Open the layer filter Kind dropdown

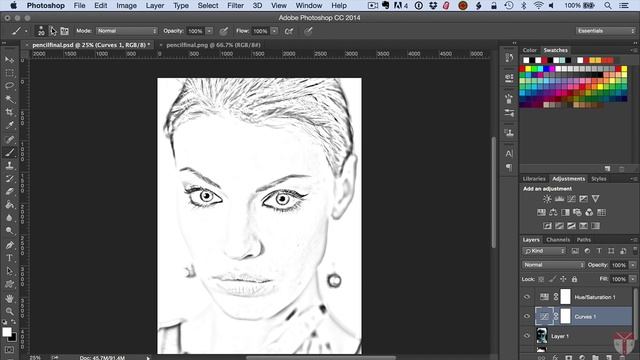pyautogui.click(x=544, y=251)
